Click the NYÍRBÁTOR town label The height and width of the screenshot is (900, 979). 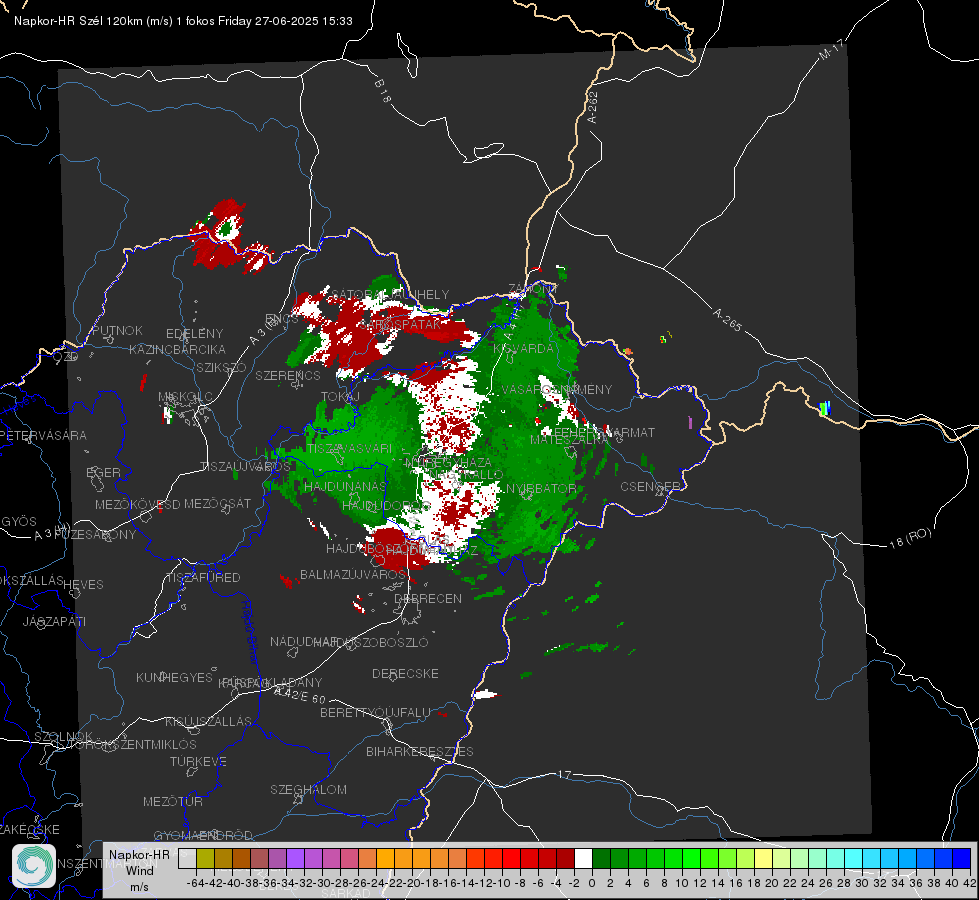[541, 488]
